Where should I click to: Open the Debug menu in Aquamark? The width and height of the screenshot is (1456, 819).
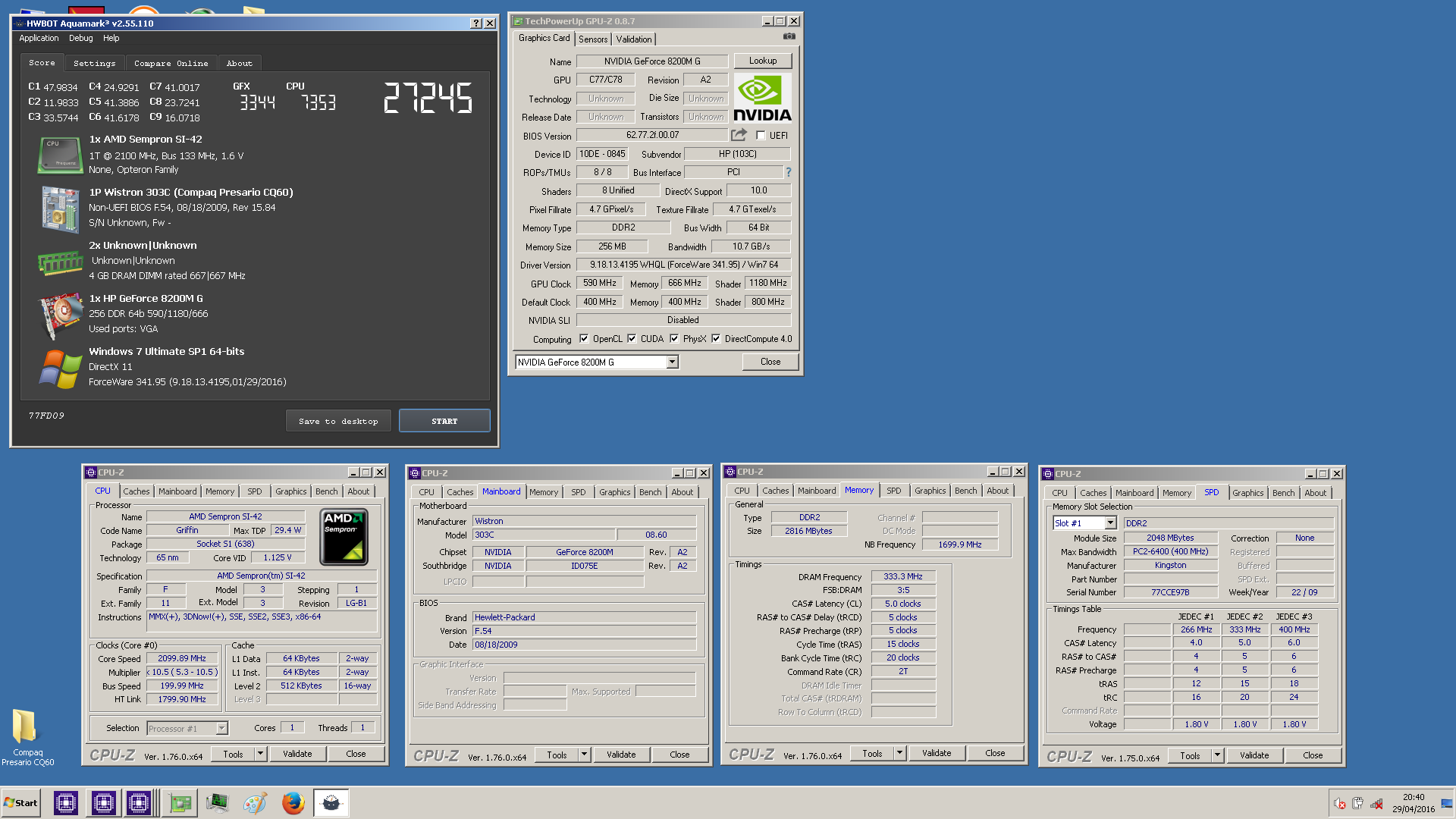pyautogui.click(x=80, y=38)
